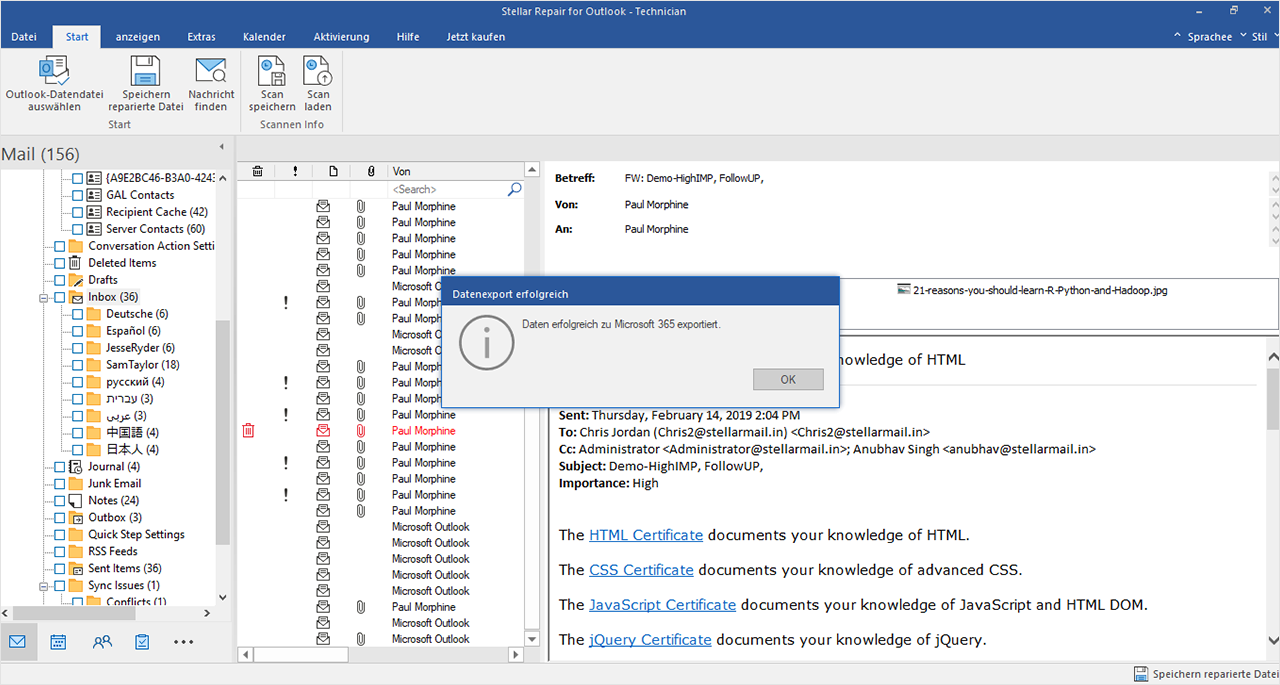Check the Sent Items (39) checkbox
The image size is (1280, 685).
60,569
